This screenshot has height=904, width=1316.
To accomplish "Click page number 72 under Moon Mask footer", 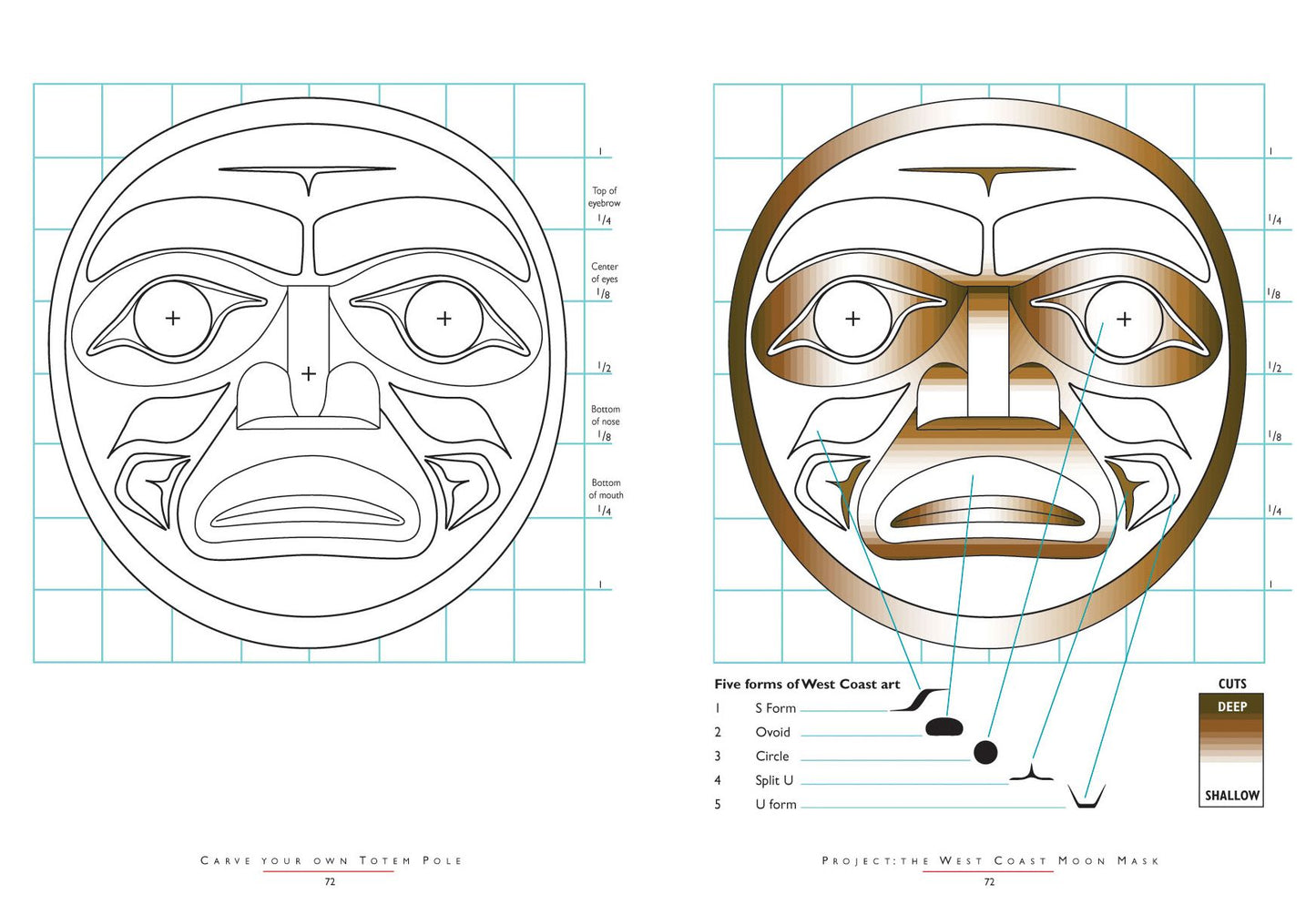I will pos(989,882).
